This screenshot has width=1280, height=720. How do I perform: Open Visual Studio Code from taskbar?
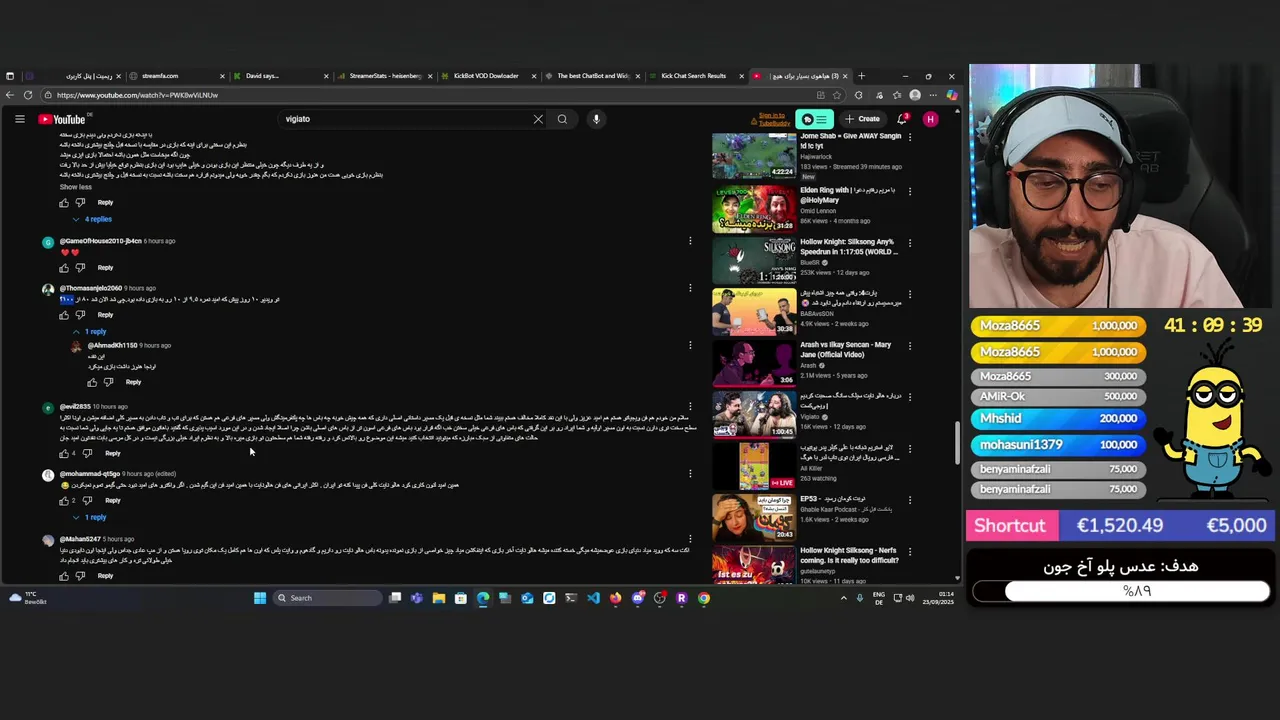pyautogui.click(x=593, y=598)
